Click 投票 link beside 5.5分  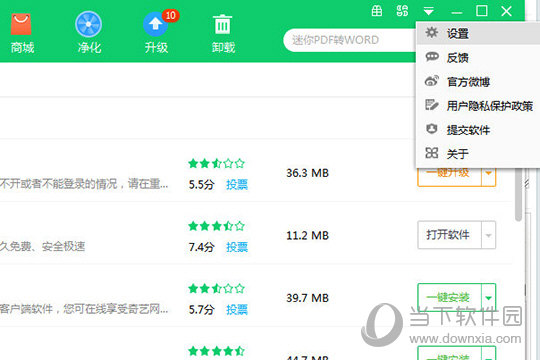click(x=237, y=185)
